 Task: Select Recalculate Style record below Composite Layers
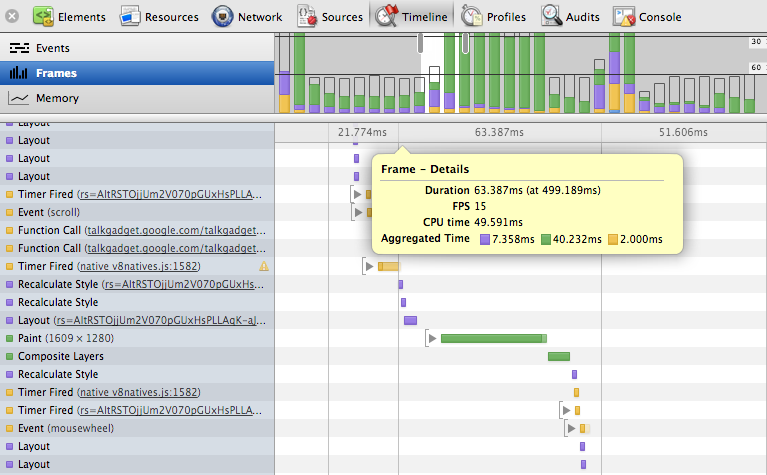click(137, 374)
